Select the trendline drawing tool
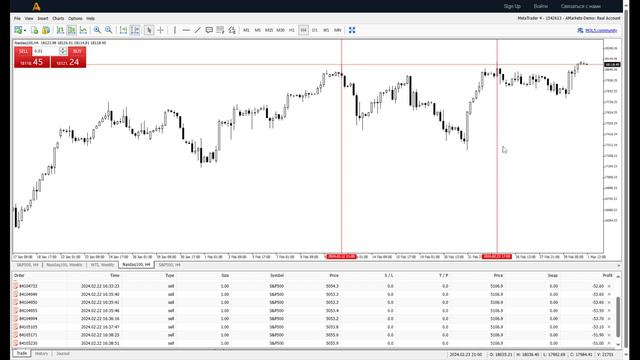The height and width of the screenshot is (360, 640). pyautogui.click(x=198, y=30)
